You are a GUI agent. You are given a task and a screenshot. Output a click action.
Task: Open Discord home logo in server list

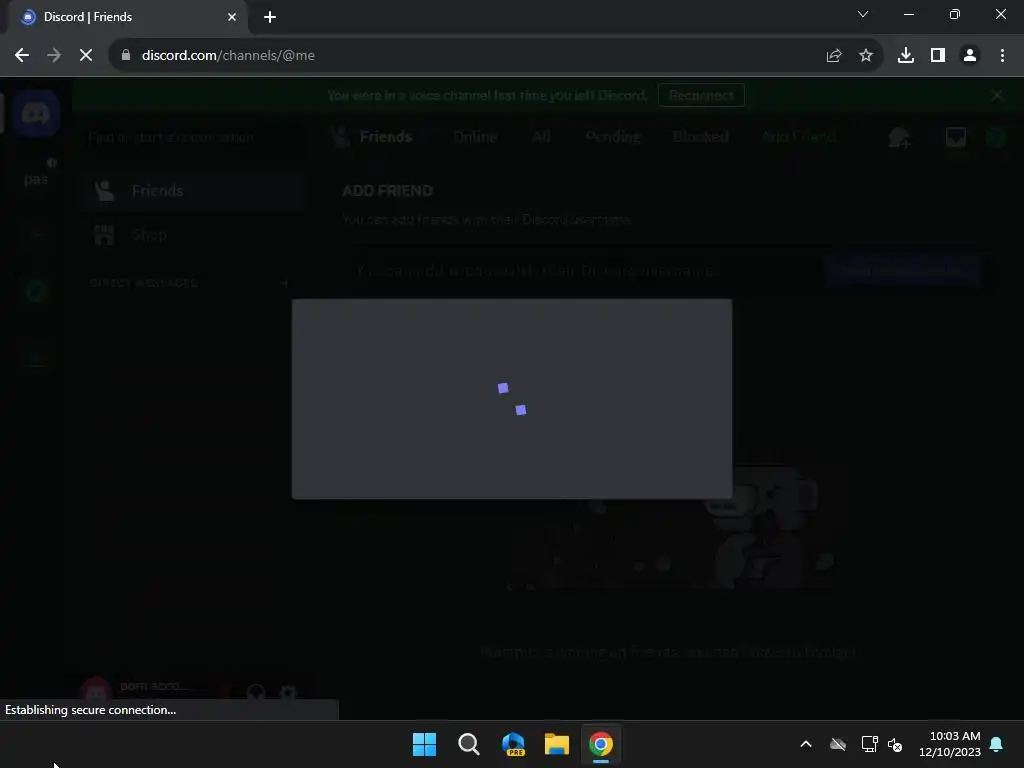click(x=36, y=114)
